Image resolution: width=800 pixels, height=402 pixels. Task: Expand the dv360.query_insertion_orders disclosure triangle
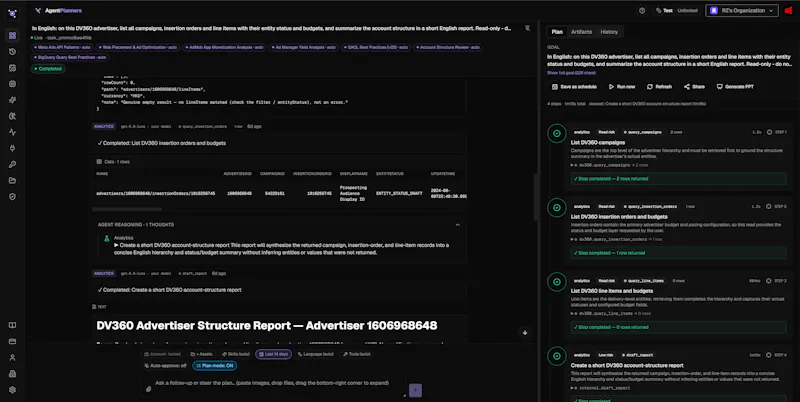point(572,239)
